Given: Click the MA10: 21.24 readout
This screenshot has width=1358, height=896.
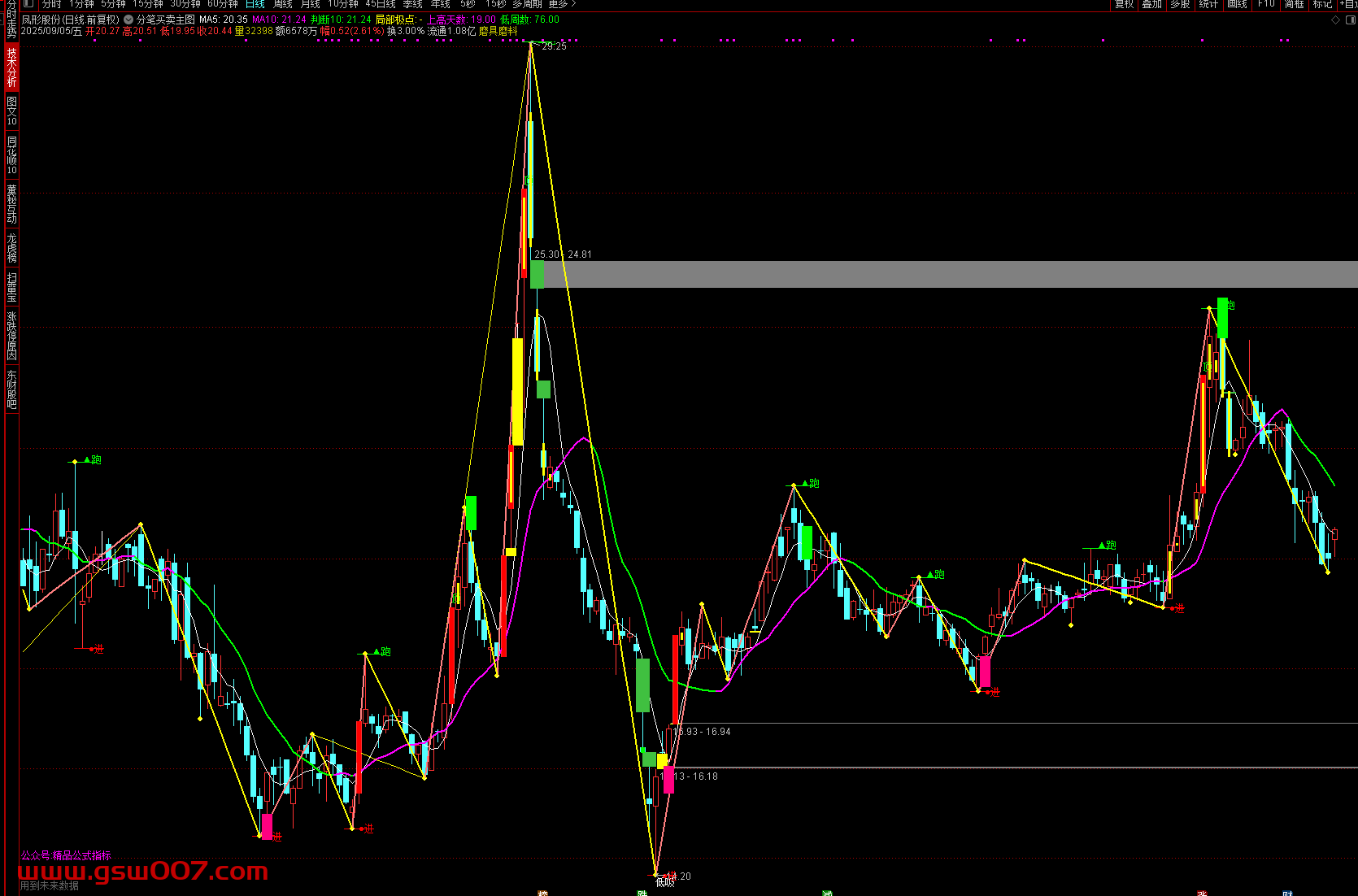Looking at the screenshot, I should click(x=279, y=20).
